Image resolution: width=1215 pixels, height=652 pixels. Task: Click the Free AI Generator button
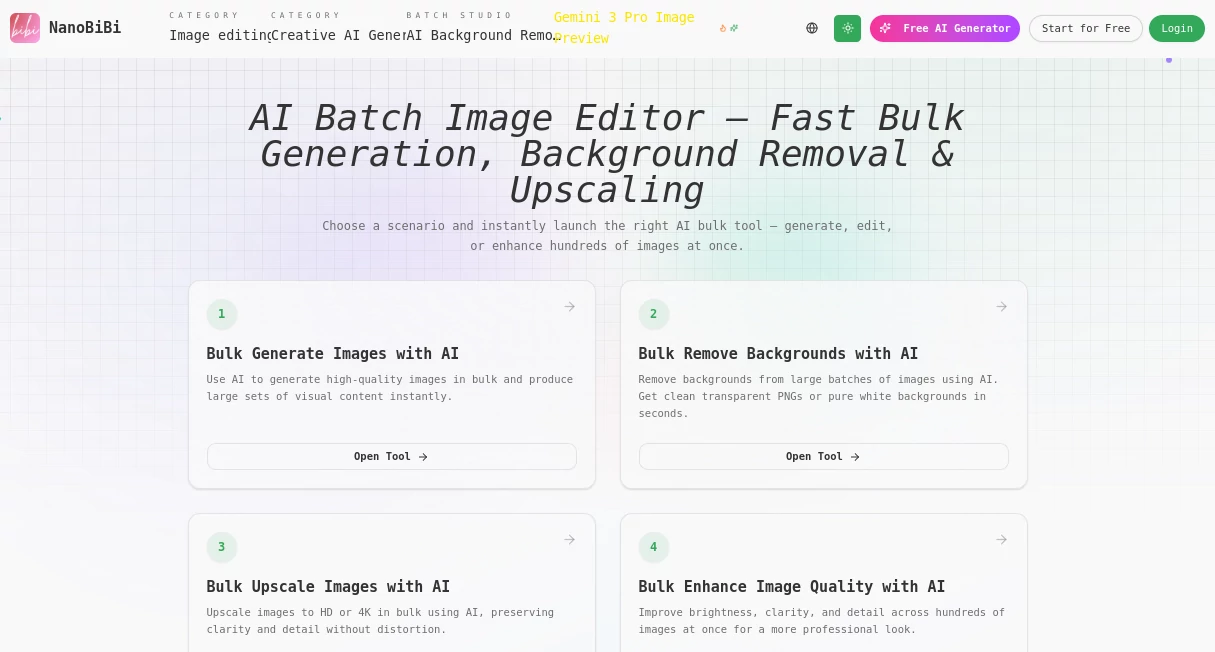pyautogui.click(x=944, y=28)
